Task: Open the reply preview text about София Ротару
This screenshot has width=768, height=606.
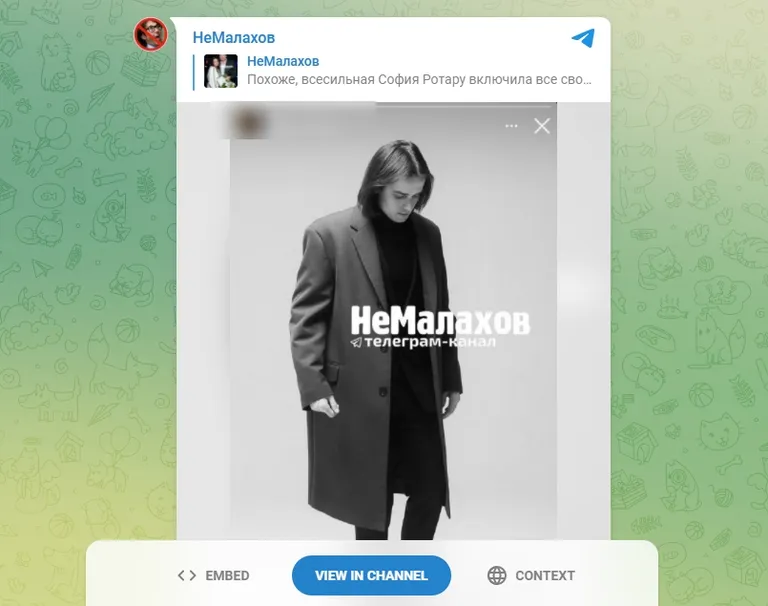Action: (x=419, y=79)
